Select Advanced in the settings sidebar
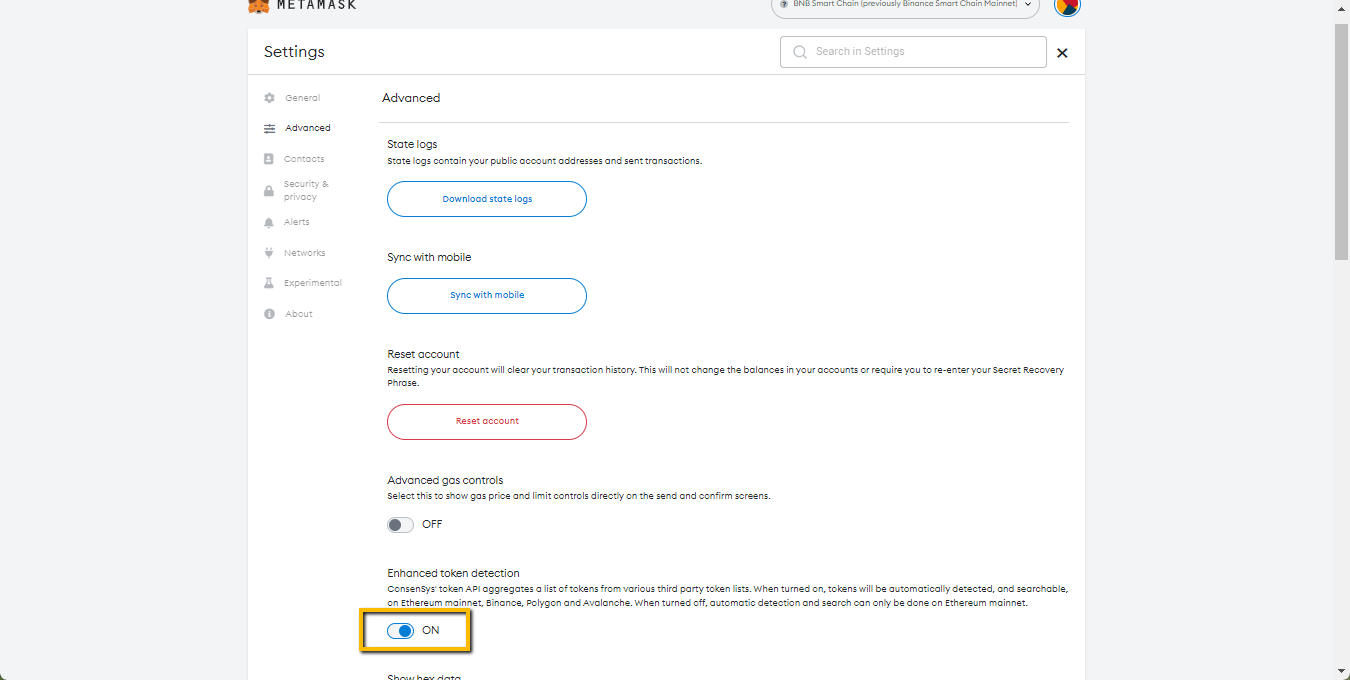The image size is (1350, 680). point(307,128)
